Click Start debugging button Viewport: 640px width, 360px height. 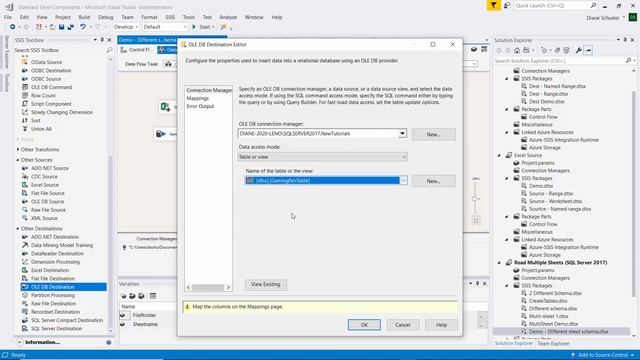[203, 27]
